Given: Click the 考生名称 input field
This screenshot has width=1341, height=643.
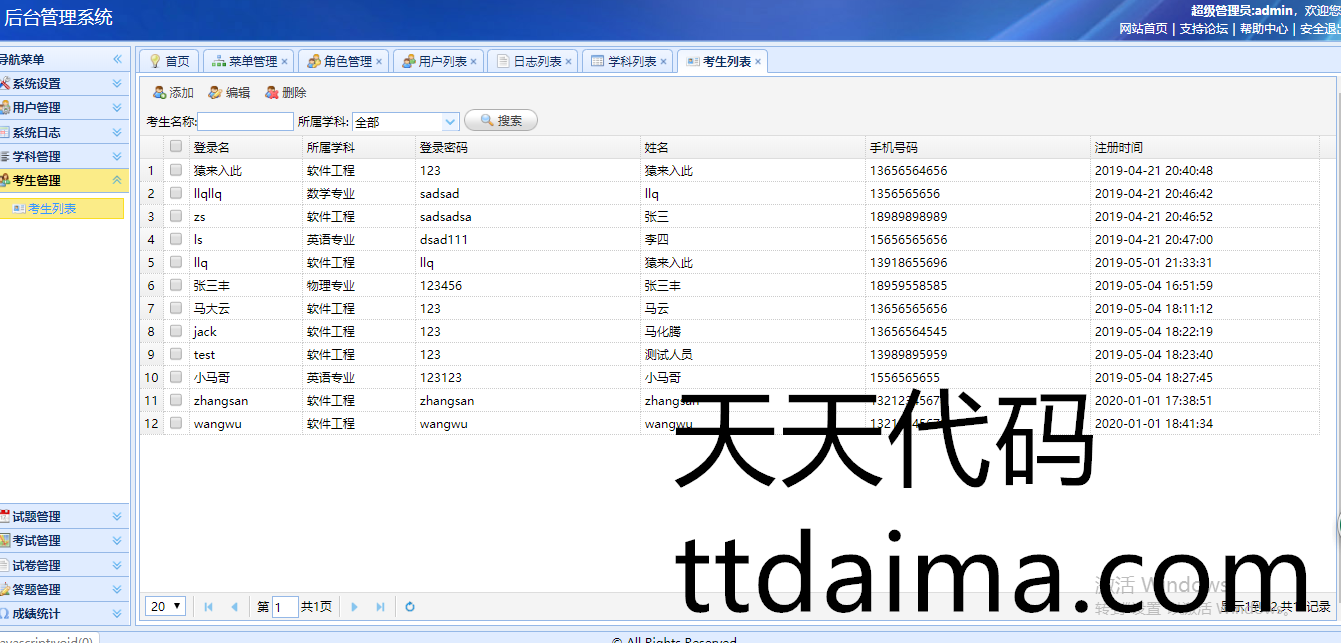Looking at the screenshot, I should click(x=246, y=122).
